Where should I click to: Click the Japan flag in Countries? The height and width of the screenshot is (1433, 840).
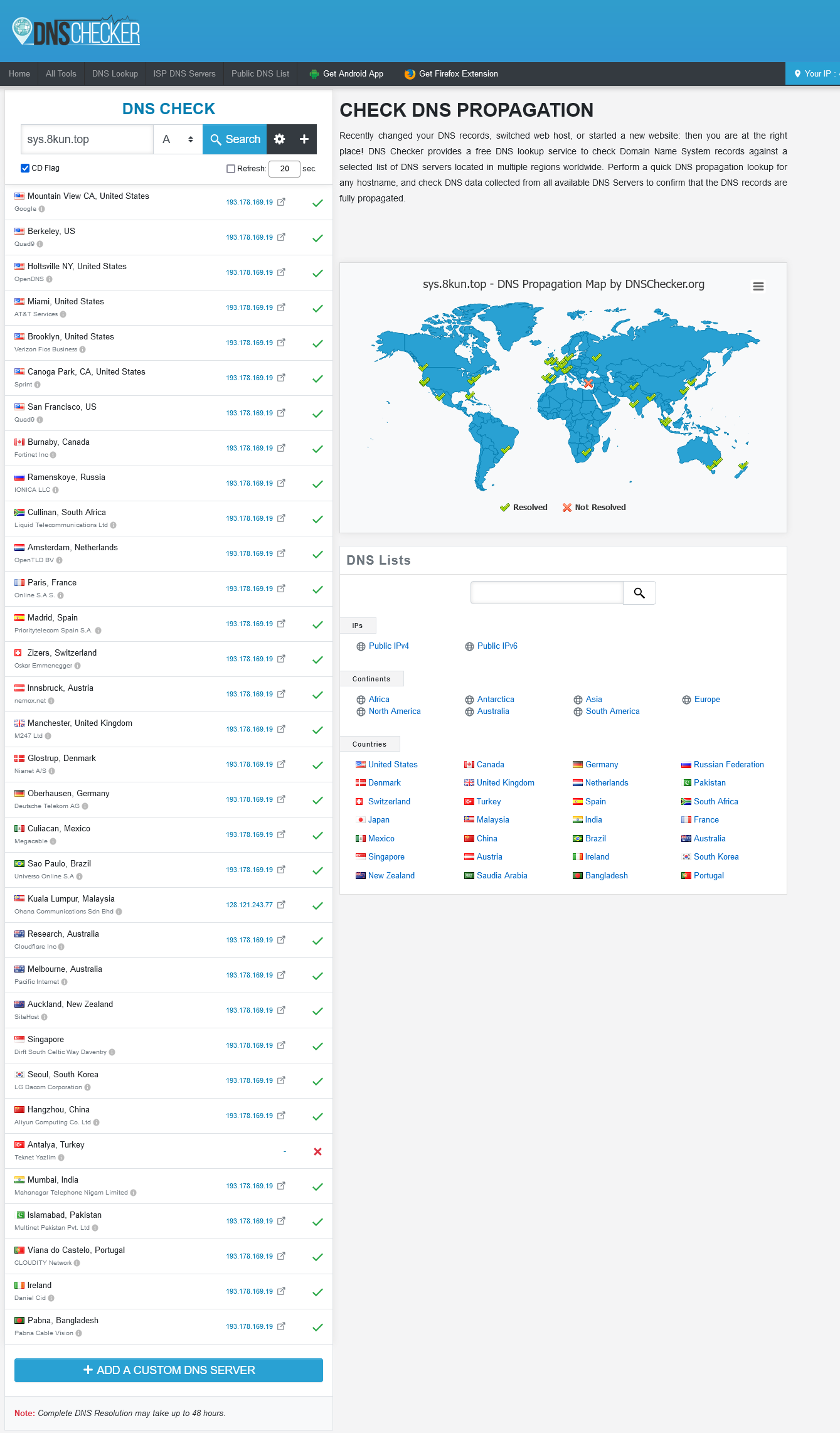pos(361,819)
